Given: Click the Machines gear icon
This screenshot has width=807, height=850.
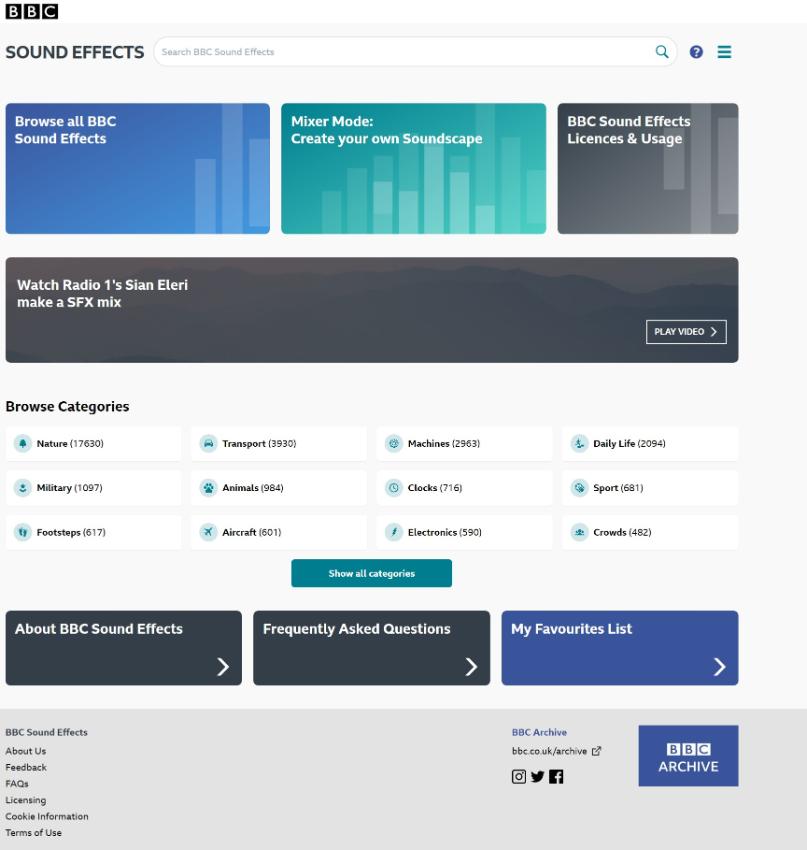Looking at the screenshot, I should click(x=394, y=443).
